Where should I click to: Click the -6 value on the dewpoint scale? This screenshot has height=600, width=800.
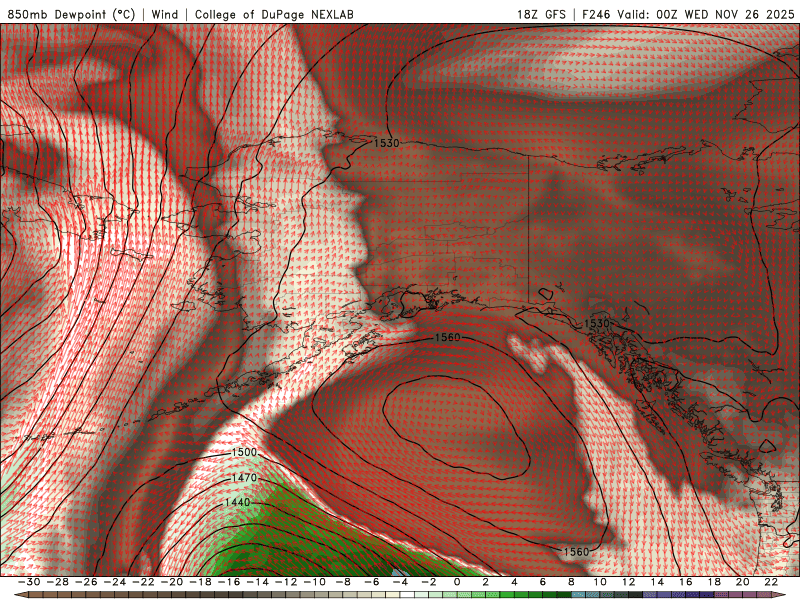point(371,582)
